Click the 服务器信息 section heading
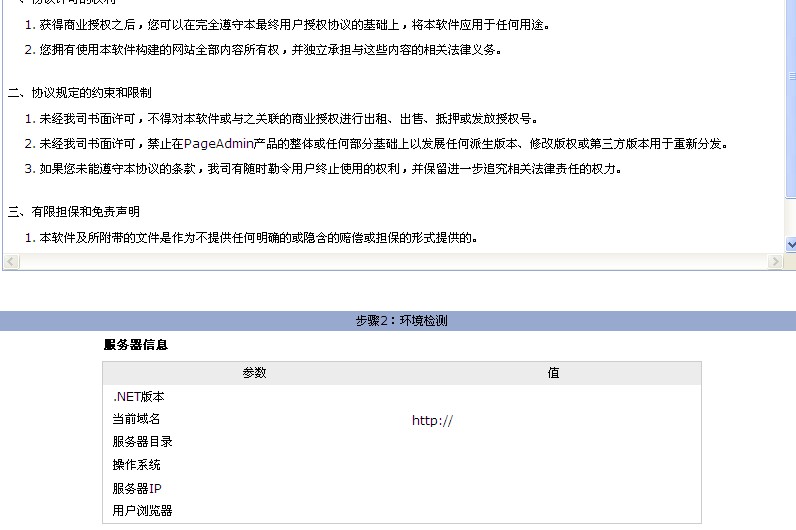 tap(136, 345)
